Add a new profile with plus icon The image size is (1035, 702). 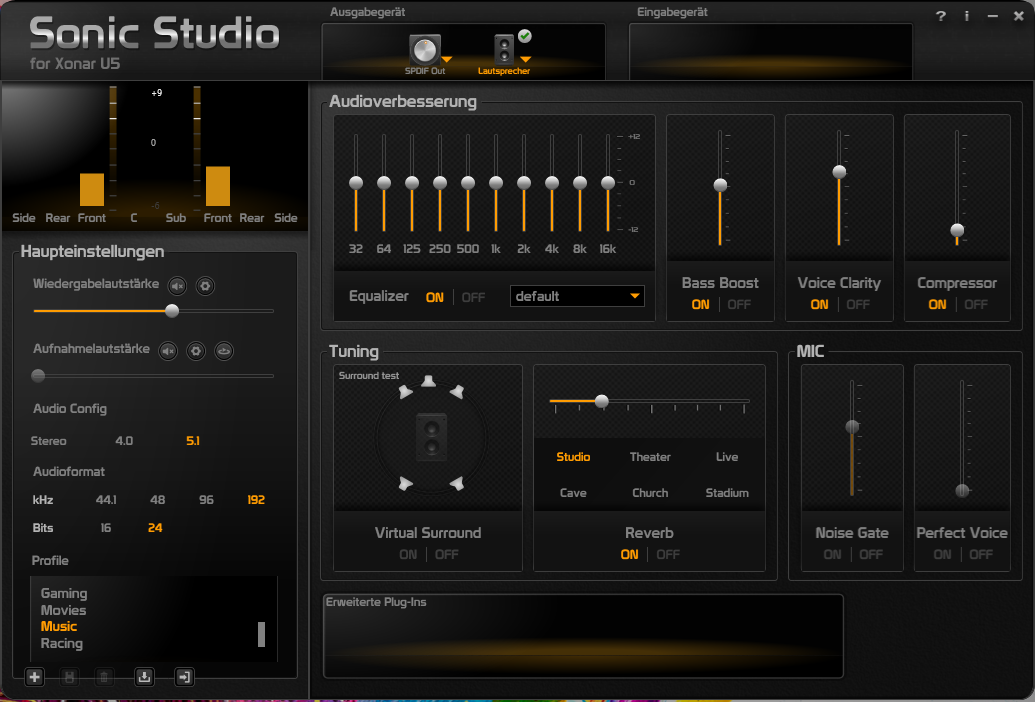click(x=34, y=677)
